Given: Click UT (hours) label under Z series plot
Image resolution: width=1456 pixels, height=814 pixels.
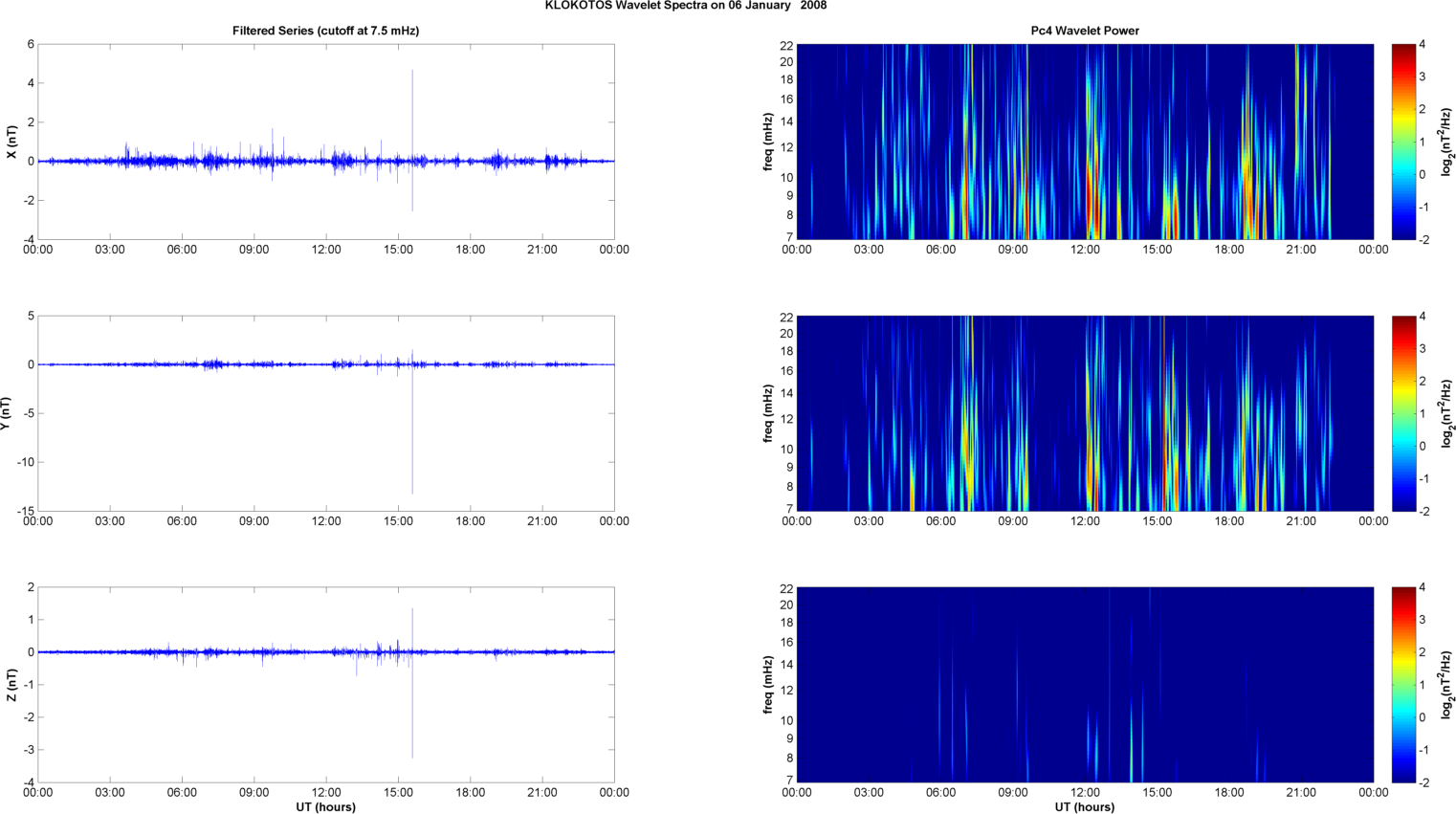Looking at the screenshot, I should (325, 806).
